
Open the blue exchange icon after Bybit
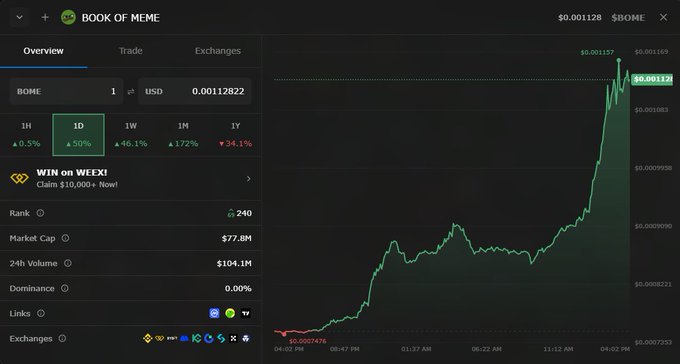(x=184, y=338)
